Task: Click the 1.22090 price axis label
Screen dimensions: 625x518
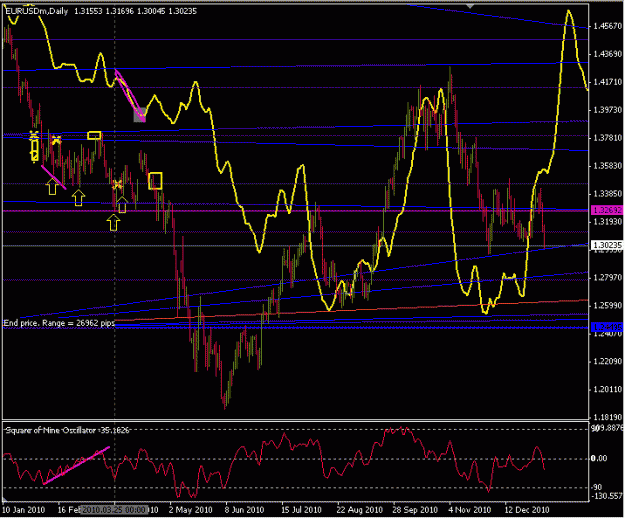Action: [x=607, y=361]
